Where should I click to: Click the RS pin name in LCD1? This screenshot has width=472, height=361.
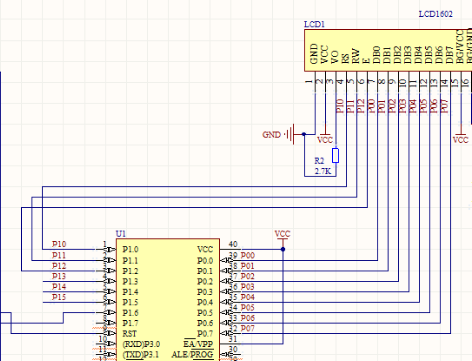pos(345,58)
